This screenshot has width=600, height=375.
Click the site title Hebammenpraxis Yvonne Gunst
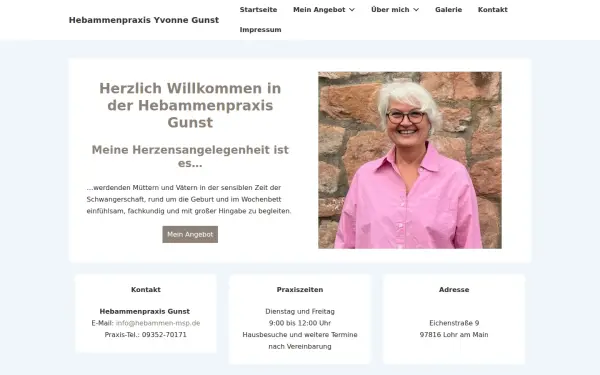144,20
